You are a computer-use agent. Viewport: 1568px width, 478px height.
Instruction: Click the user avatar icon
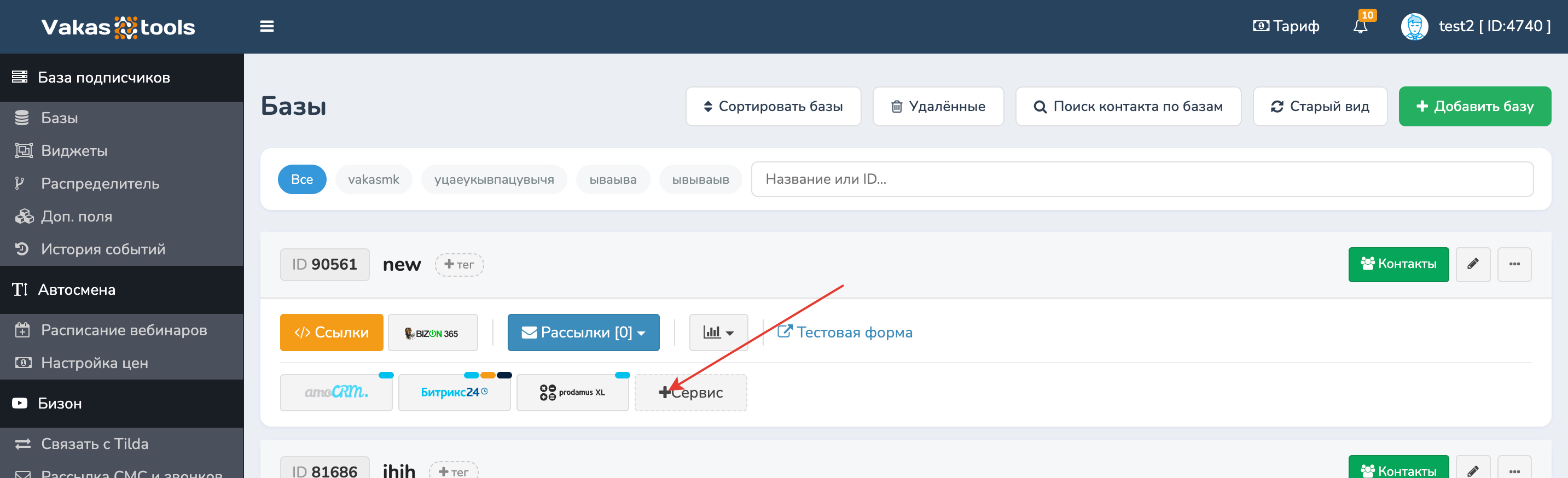click(x=1413, y=27)
